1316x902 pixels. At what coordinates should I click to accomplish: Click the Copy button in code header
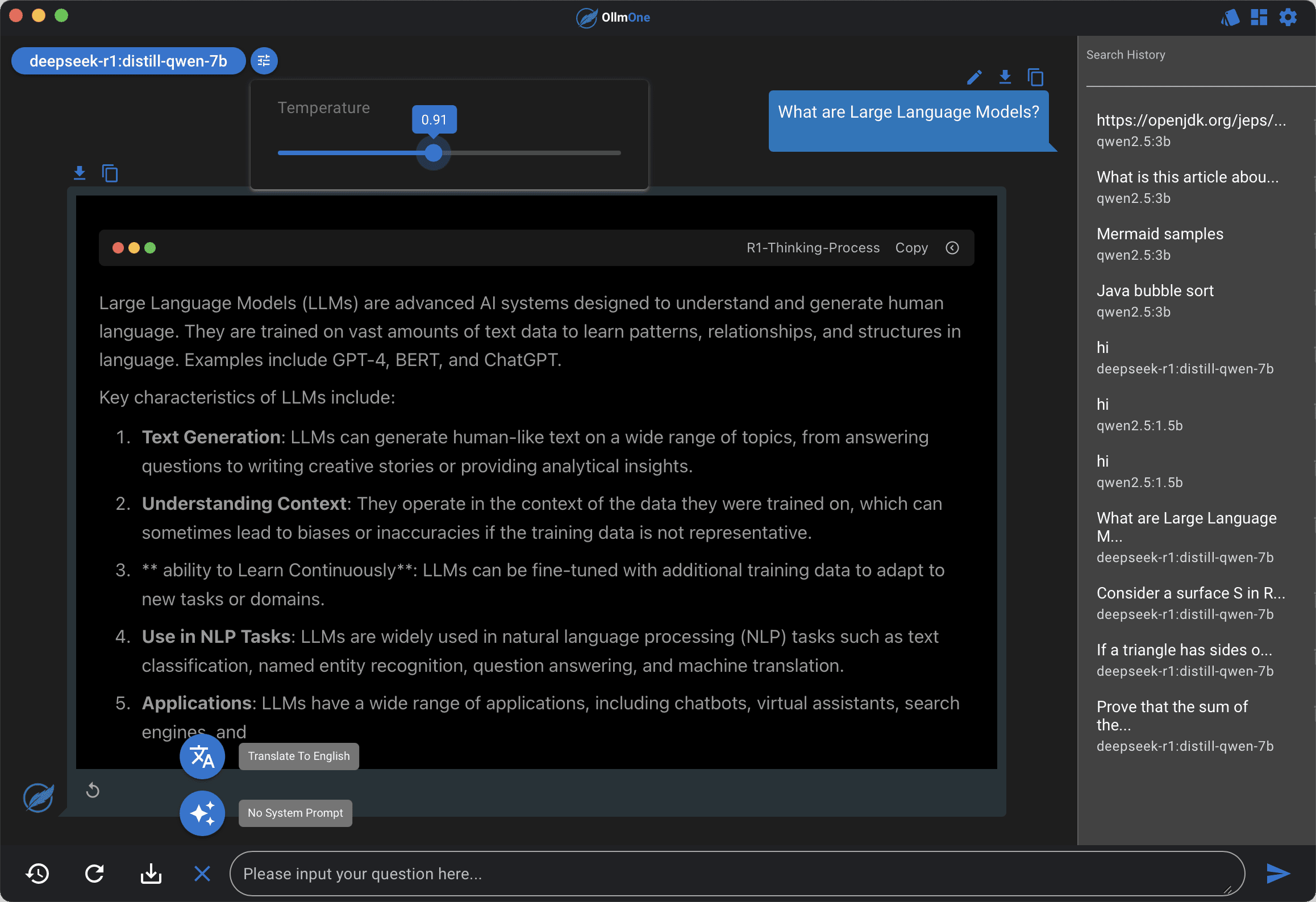[911, 248]
